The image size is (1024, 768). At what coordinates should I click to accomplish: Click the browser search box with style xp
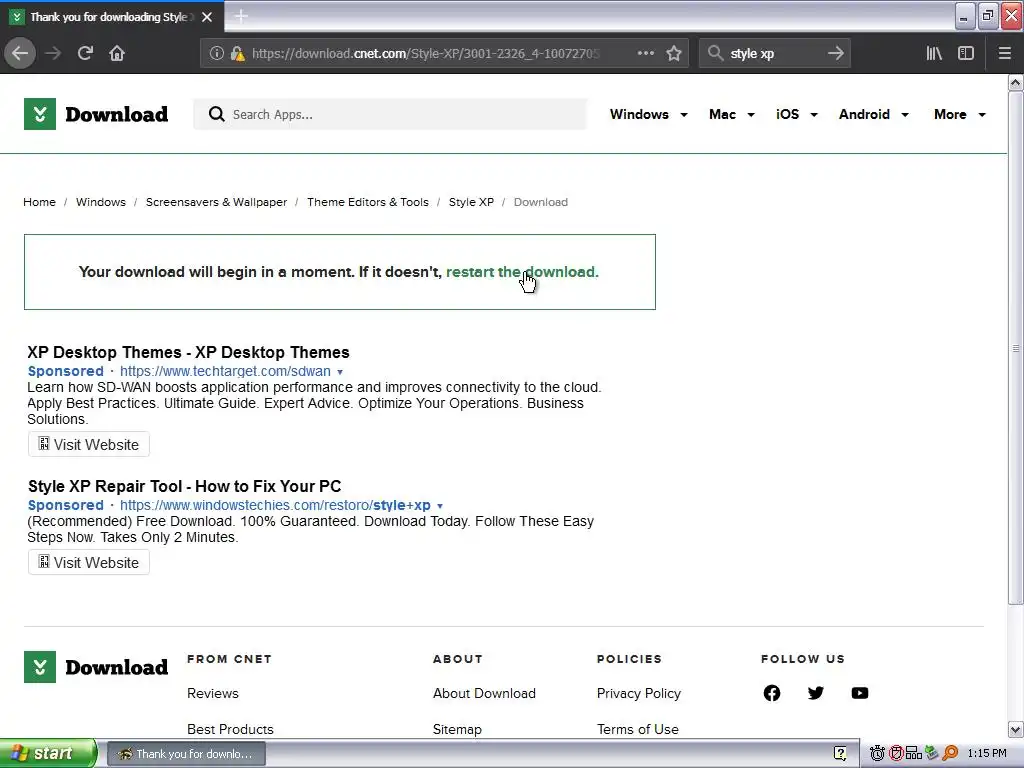coord(774,54)
